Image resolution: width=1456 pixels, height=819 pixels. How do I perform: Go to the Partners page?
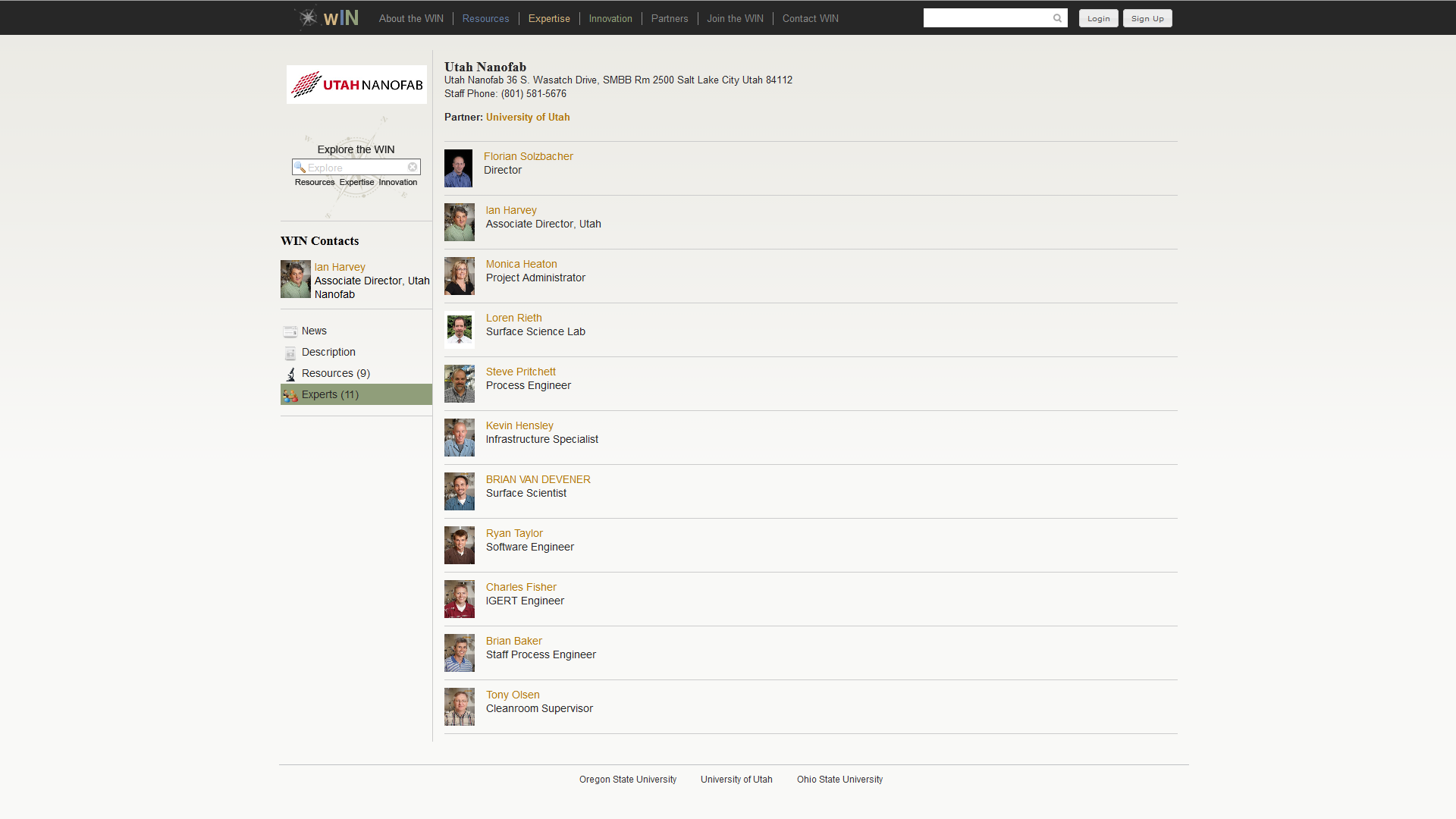[x=670, y=18]
